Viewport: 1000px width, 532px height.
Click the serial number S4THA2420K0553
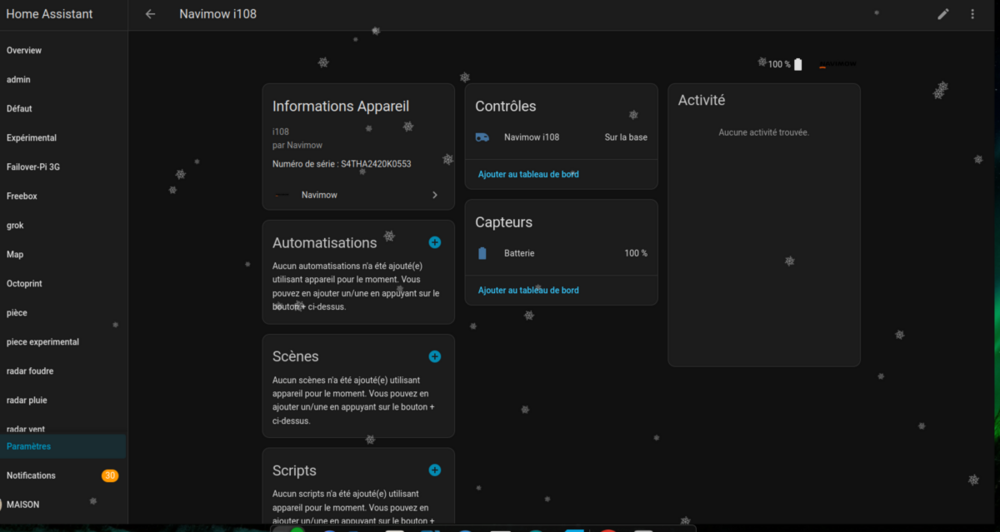[x=376, y=164]
